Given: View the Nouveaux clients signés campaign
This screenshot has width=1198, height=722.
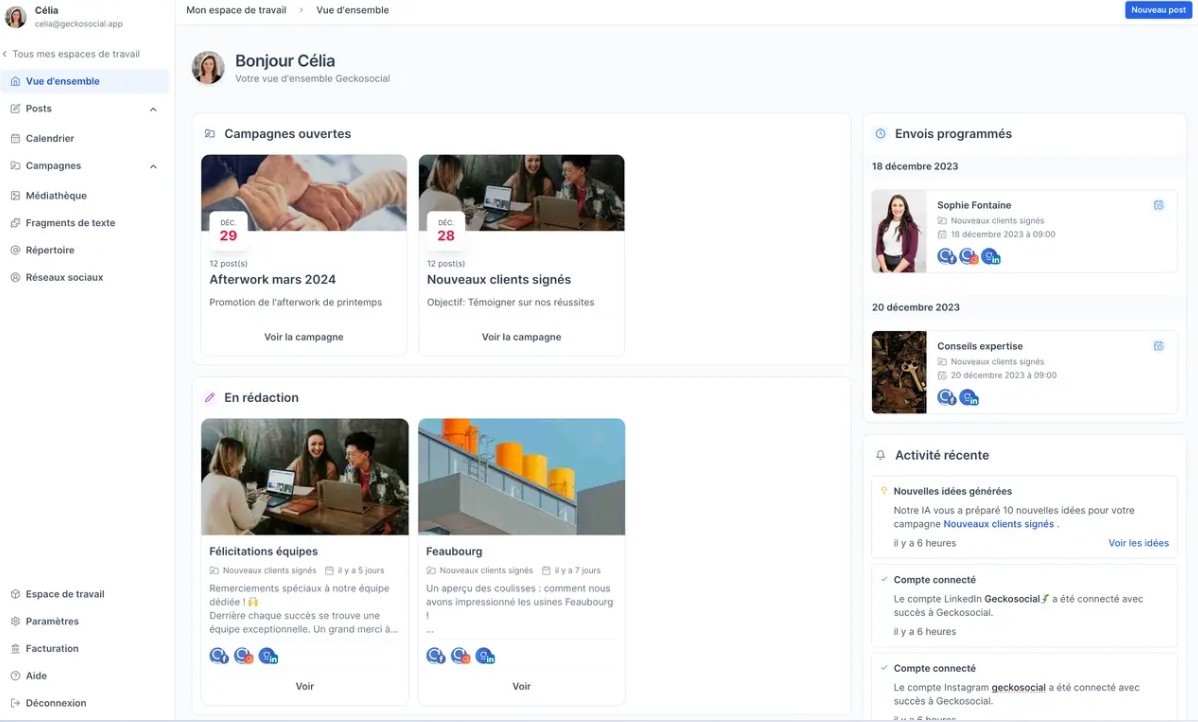Looking at the screenshot, I should pyautogui.click(x=521, y=337).
